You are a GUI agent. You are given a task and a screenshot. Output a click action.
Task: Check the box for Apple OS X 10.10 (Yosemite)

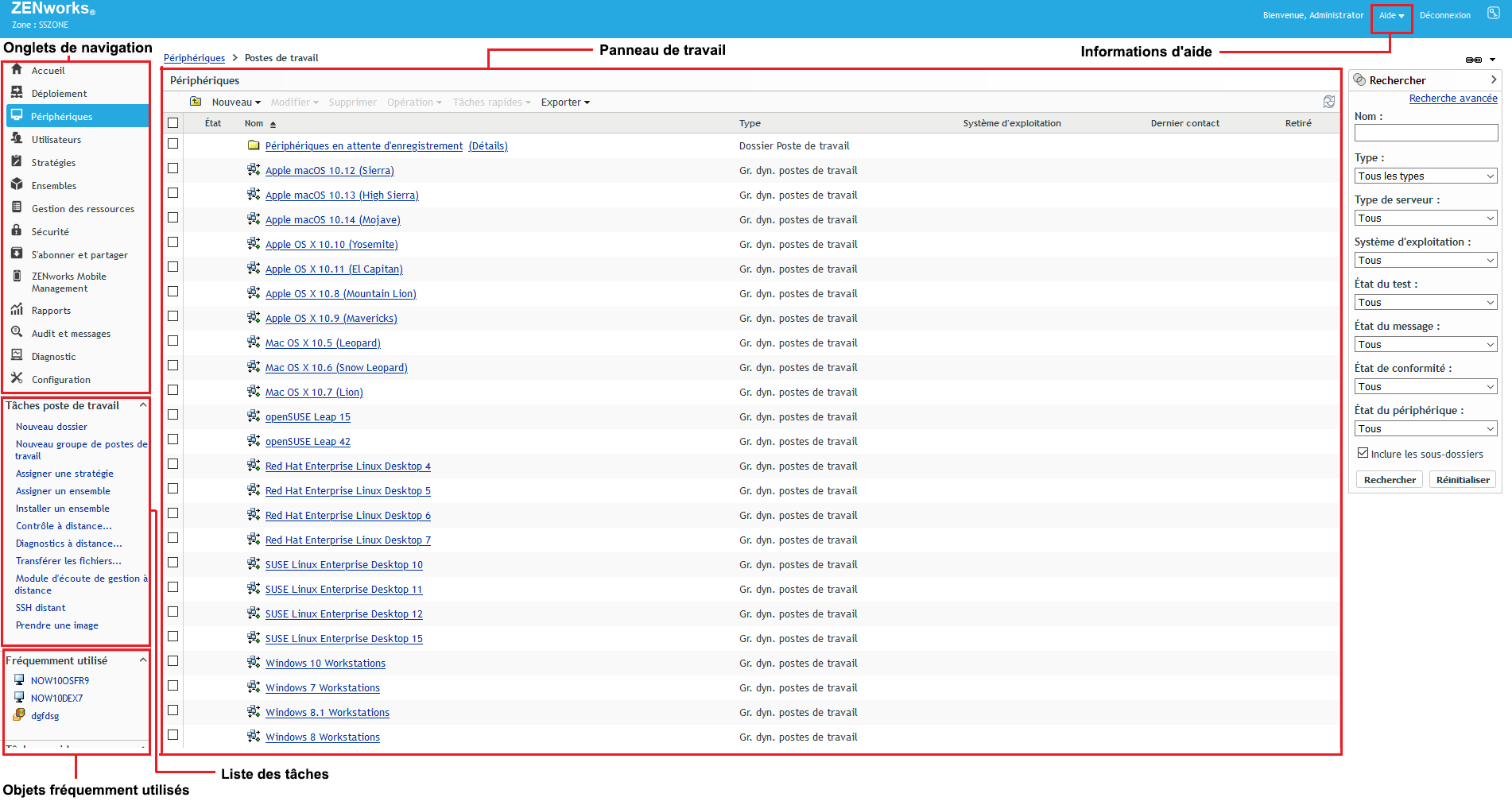[173, 242]
